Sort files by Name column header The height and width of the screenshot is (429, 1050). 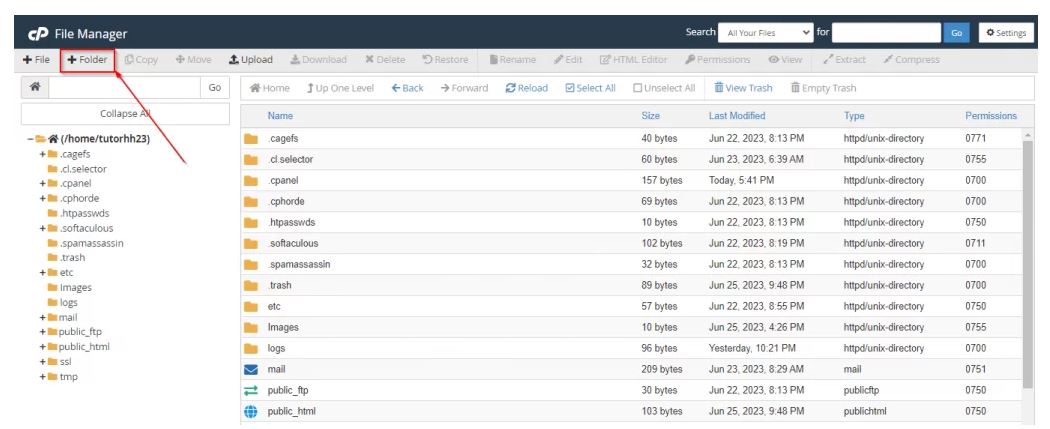point(280,116)
